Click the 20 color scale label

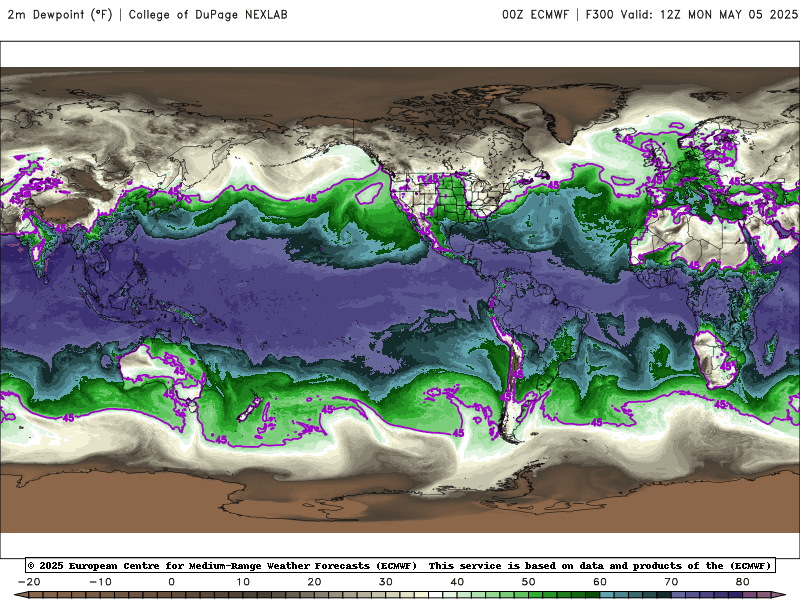pyautogui.click(x=314, y=582)
